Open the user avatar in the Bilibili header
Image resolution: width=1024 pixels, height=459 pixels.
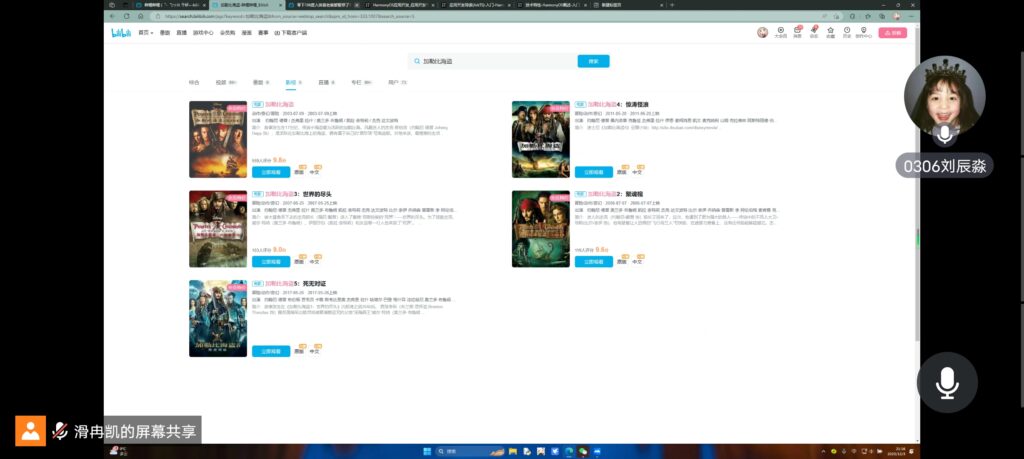762,33
